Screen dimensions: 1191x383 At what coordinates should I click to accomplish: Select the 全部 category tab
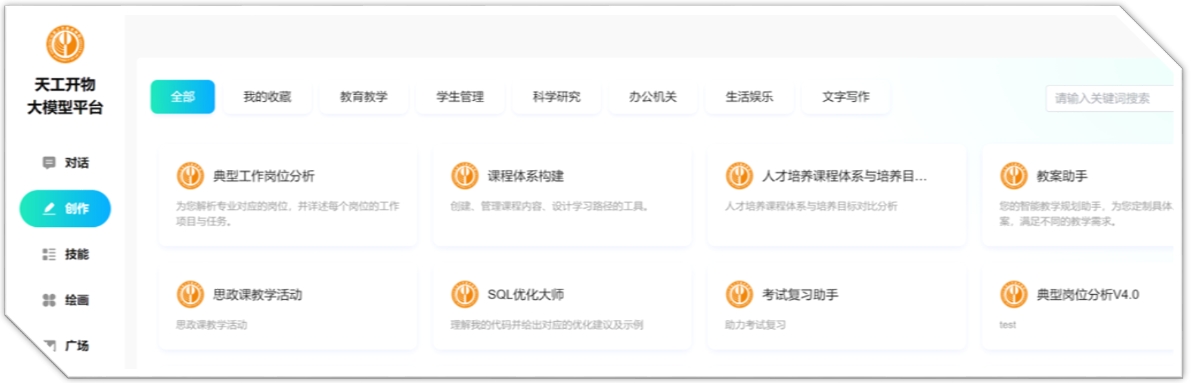pos(182,97)
